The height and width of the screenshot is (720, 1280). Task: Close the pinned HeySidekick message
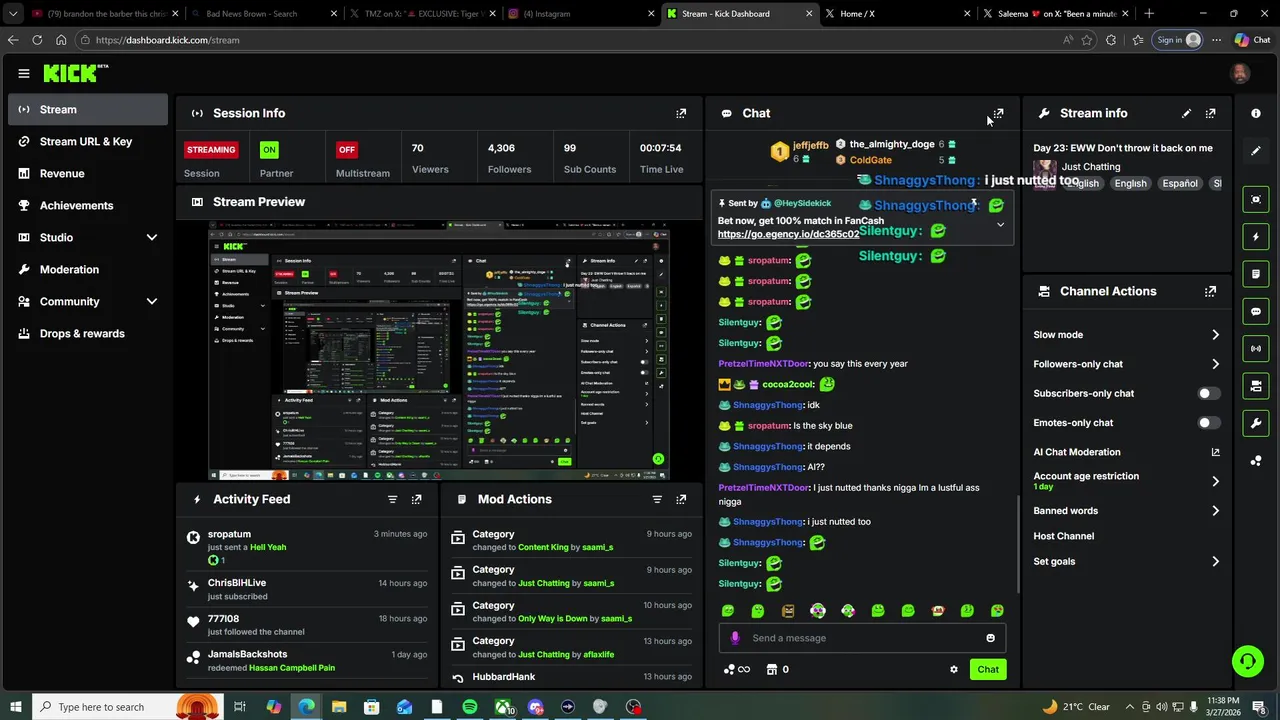coord(974,203)
